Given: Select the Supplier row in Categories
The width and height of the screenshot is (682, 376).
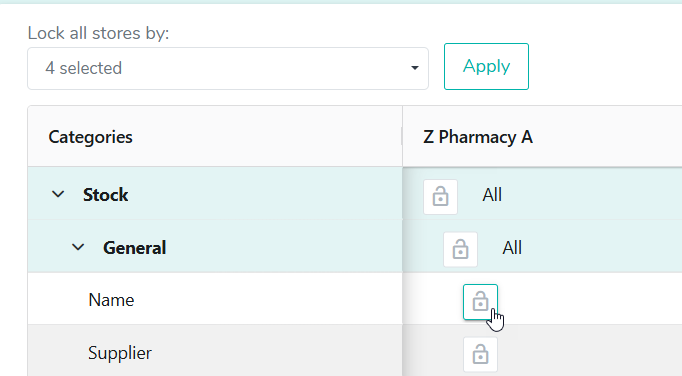Looking at the screenshot, I should point(215,351).
